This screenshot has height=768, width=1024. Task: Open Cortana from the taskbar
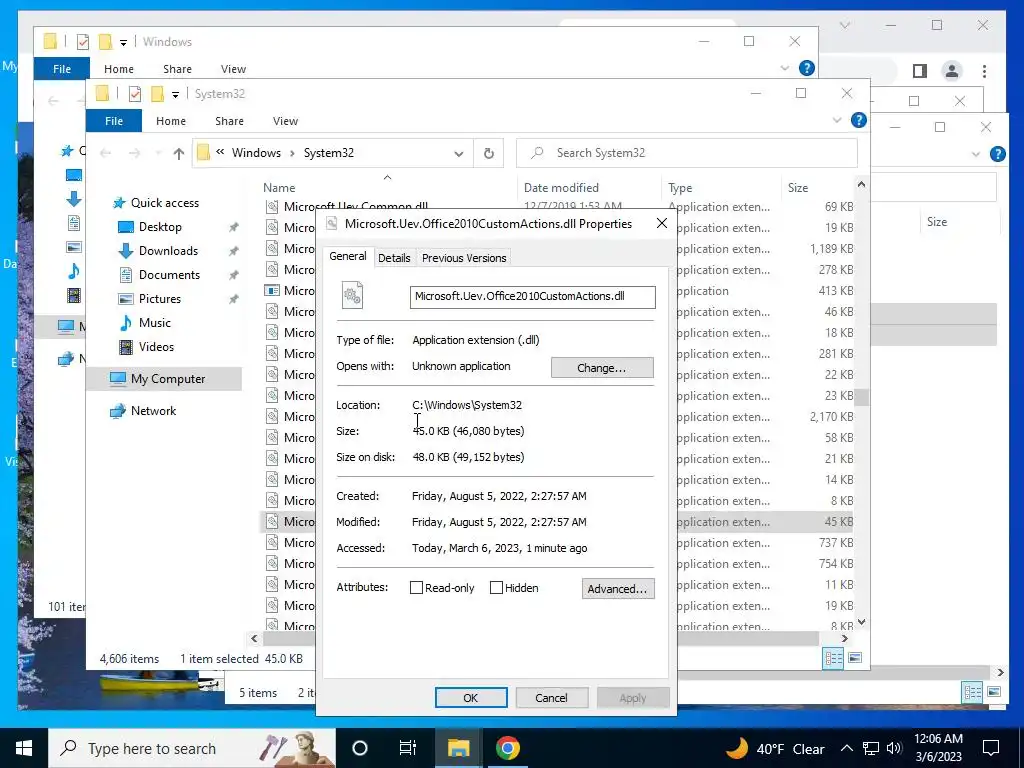tap(360, 748)
